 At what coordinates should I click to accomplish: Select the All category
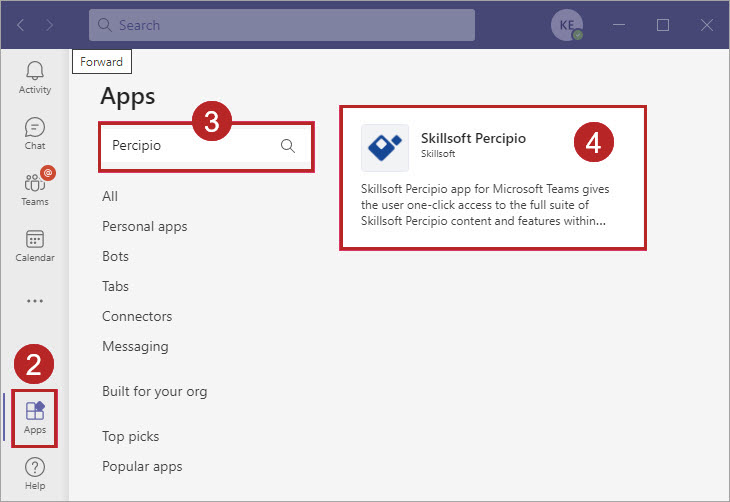(110, 197)
